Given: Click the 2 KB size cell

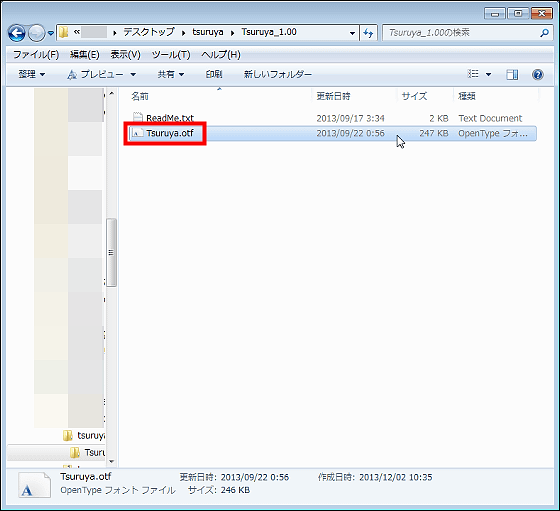Looking at the screenshot, I should point(439,118).
